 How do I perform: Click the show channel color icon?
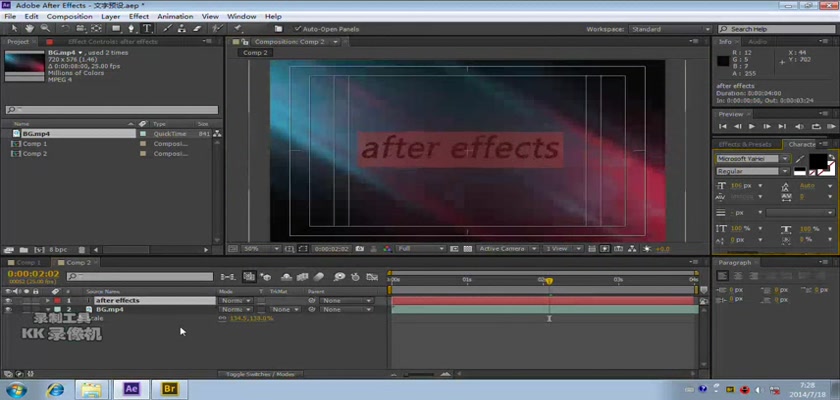pyautogui.click(x=387, y=249)
